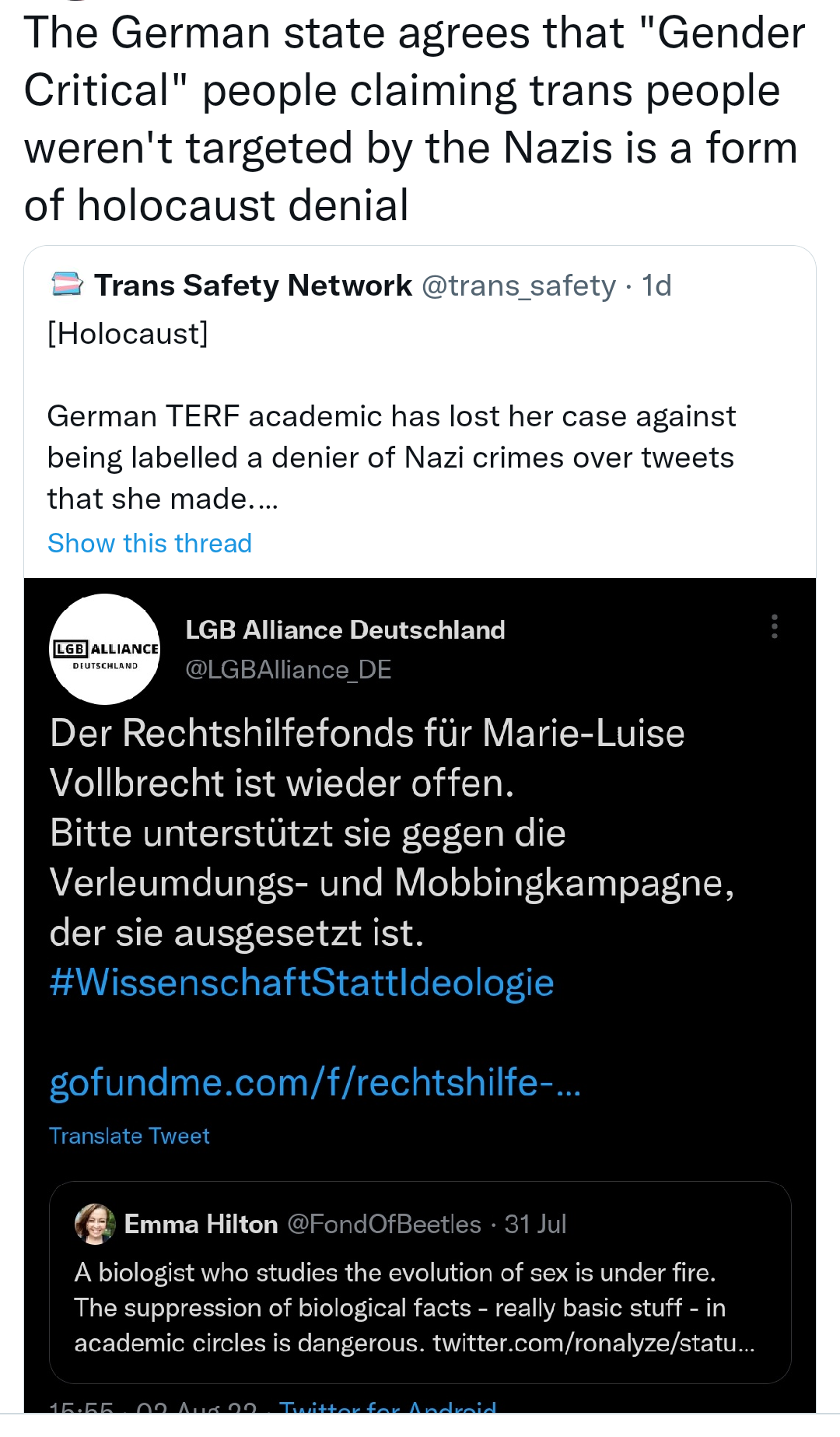Click the LGB Alliance Deutschland display name
This screenshot has width=840, height=1437.
click(x=345, y=629)
